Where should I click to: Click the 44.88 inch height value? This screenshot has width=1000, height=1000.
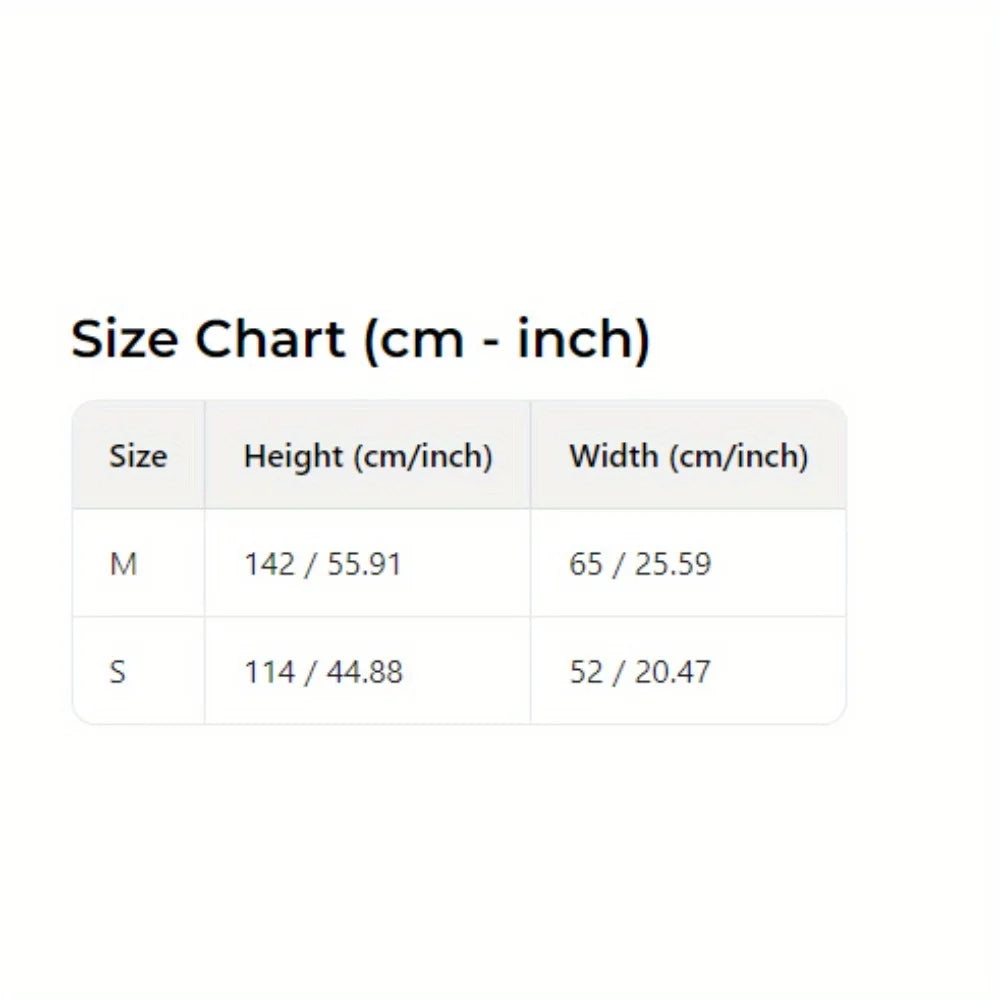364,671
